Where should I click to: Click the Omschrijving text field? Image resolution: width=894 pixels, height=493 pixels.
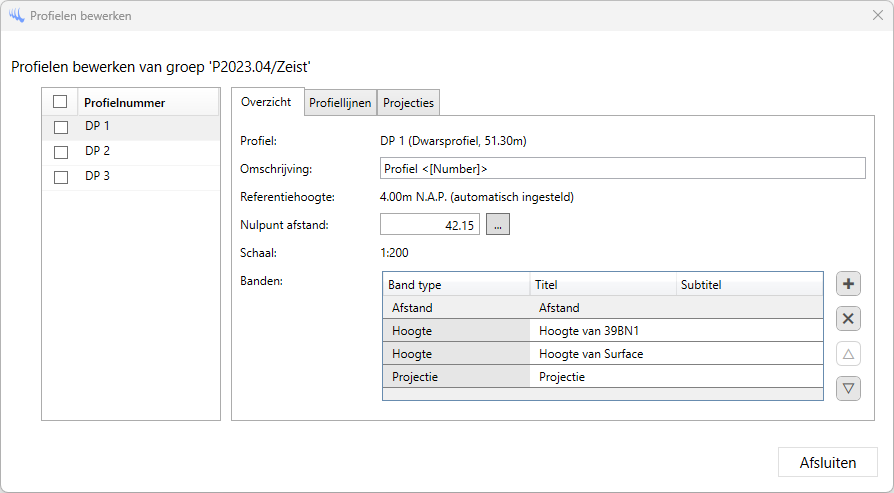[x=623, y=168]
